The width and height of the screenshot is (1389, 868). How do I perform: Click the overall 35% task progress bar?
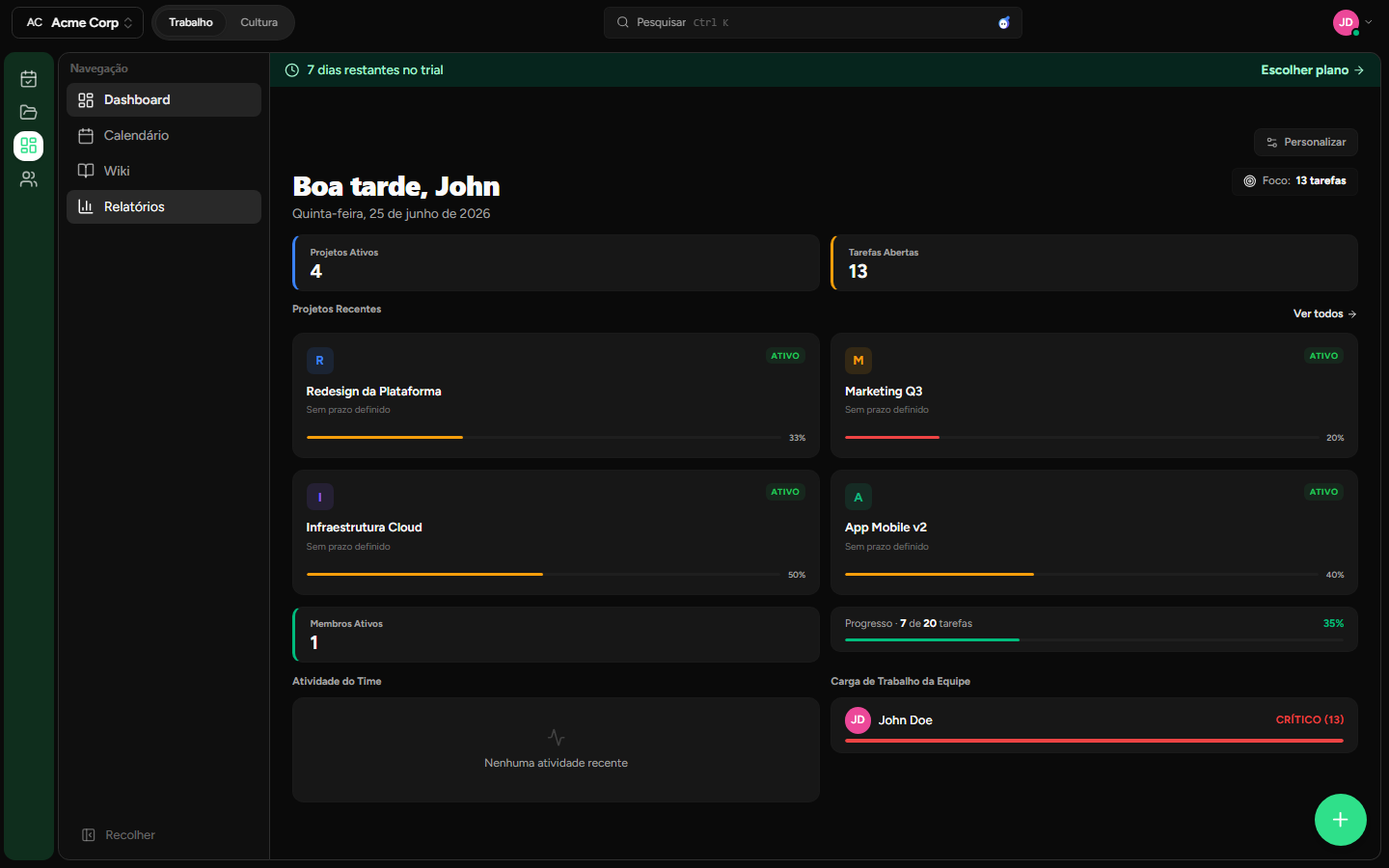1094,639
